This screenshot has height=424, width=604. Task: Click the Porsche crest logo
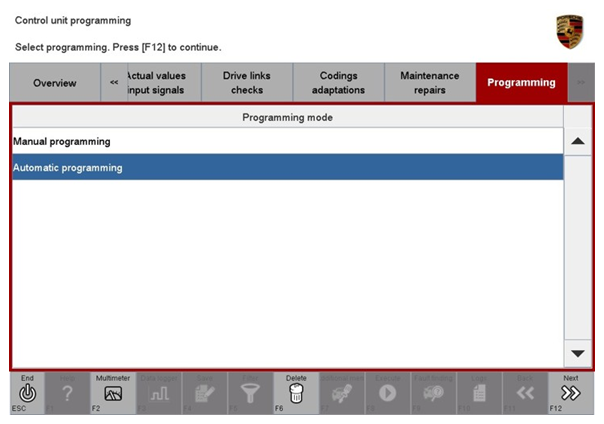tap(570, 30)
